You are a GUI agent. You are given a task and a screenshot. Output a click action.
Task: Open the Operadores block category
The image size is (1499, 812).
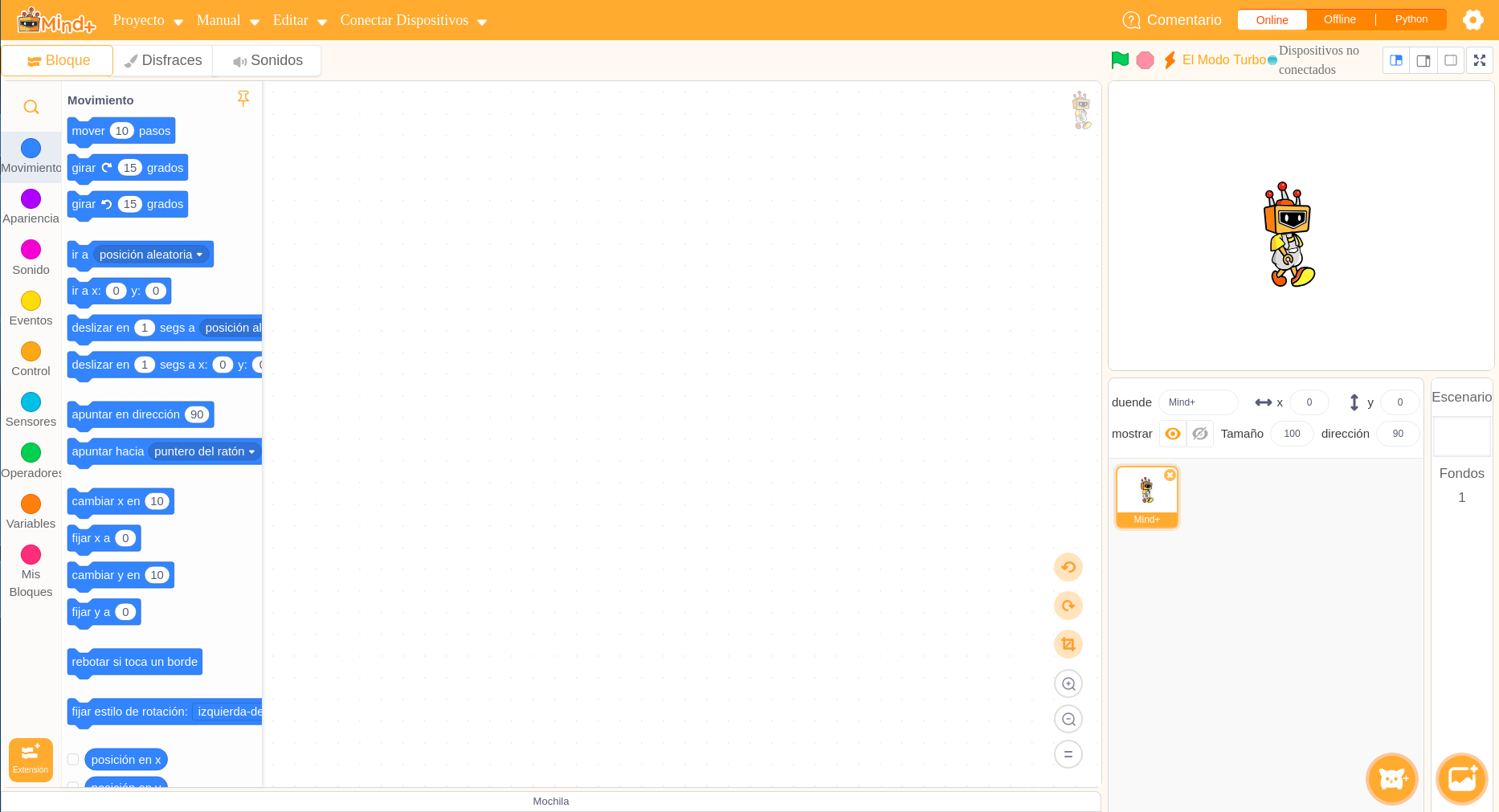(x=31, y=461)
